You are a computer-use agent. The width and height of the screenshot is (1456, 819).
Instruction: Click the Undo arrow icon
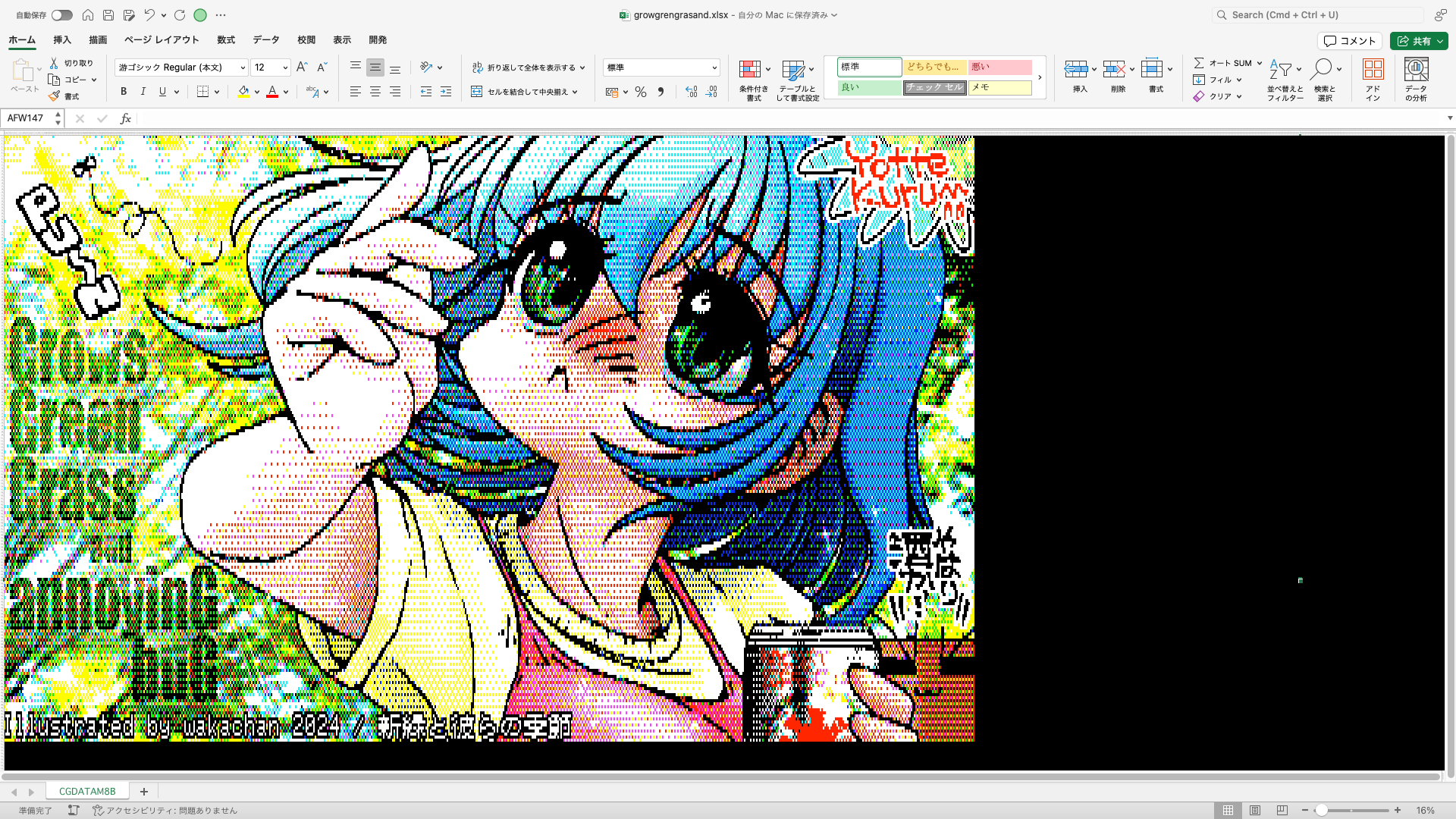coord(149,15)
